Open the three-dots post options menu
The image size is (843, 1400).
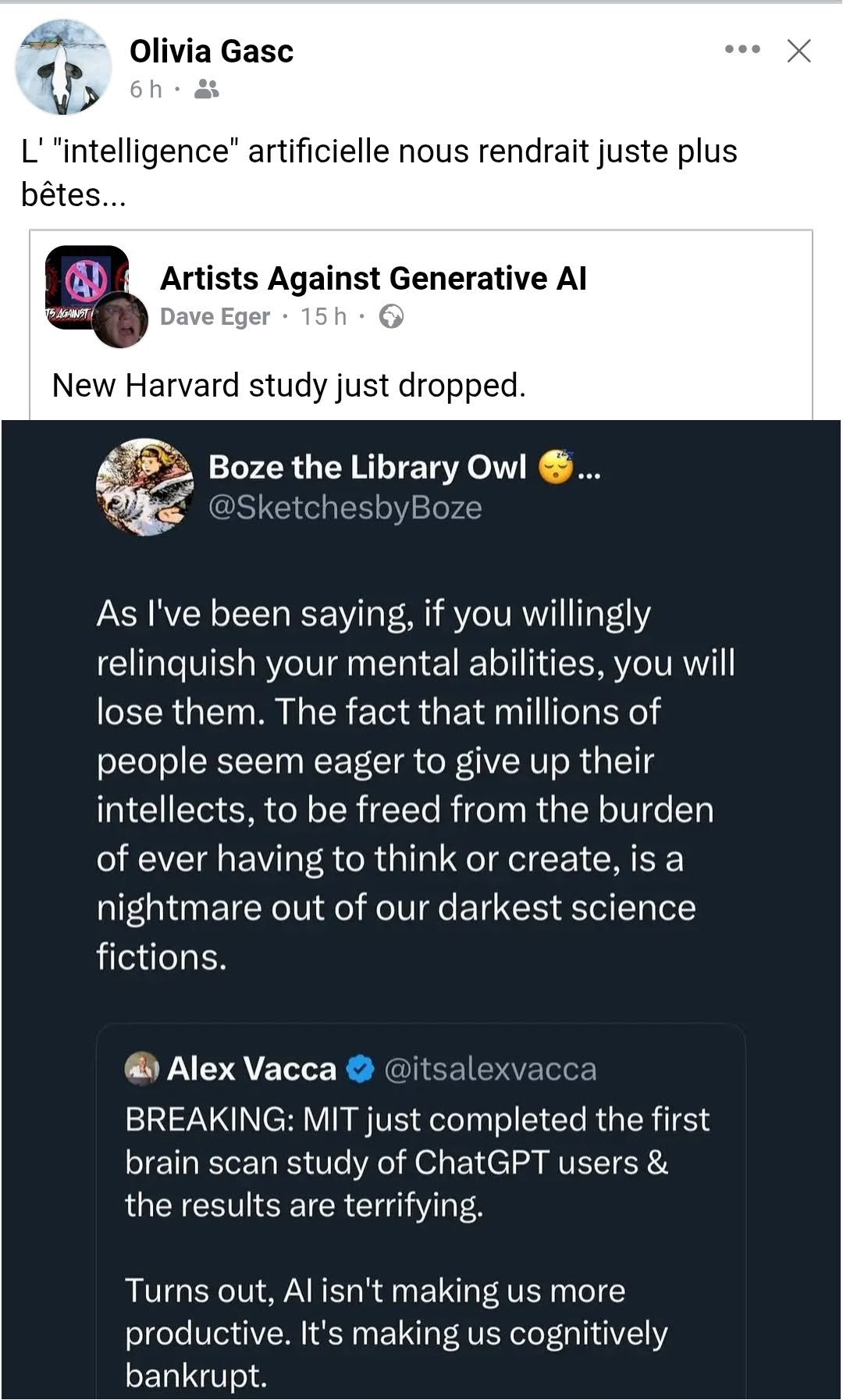[742, 50]
